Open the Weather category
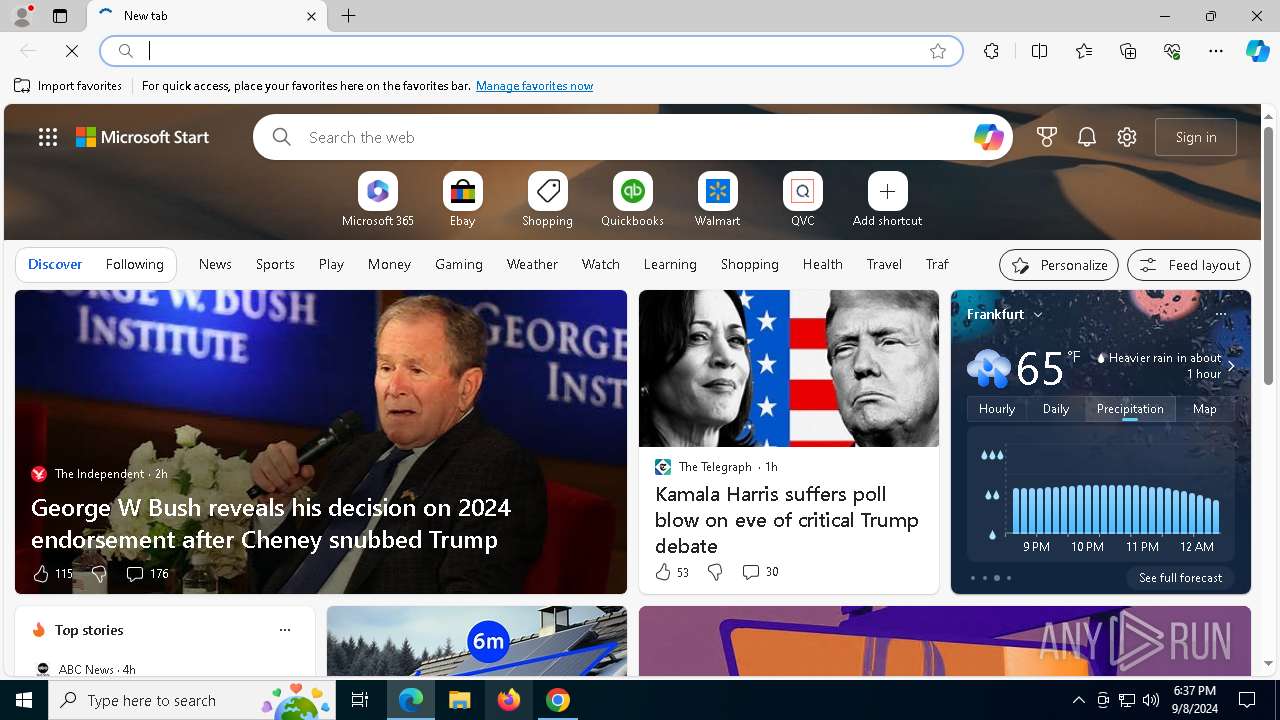Viewport: 1280px width, 720px height. coord(532,265)
